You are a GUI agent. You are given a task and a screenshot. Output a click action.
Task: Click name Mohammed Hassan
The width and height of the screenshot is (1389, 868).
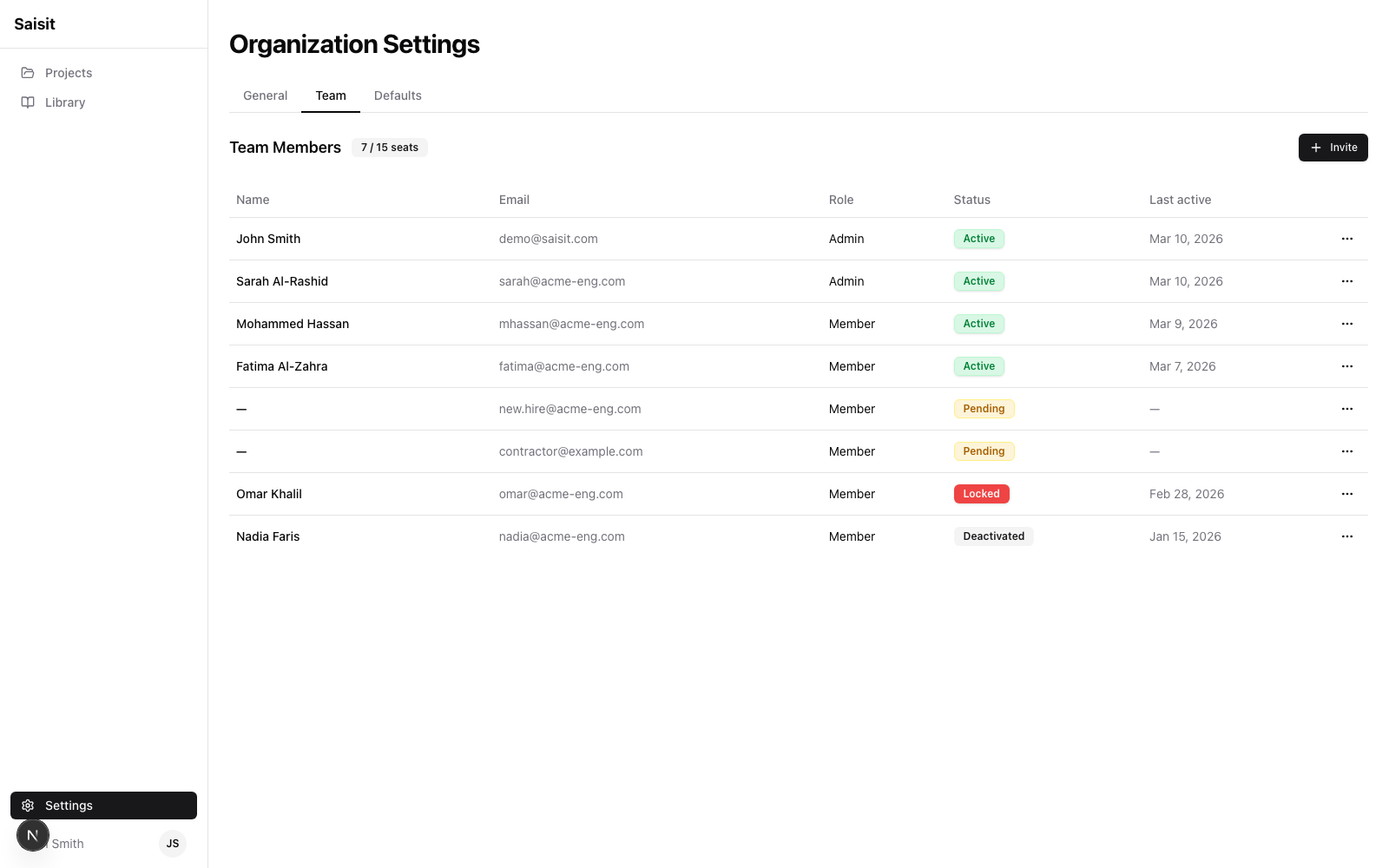click(x=293, y=324)
